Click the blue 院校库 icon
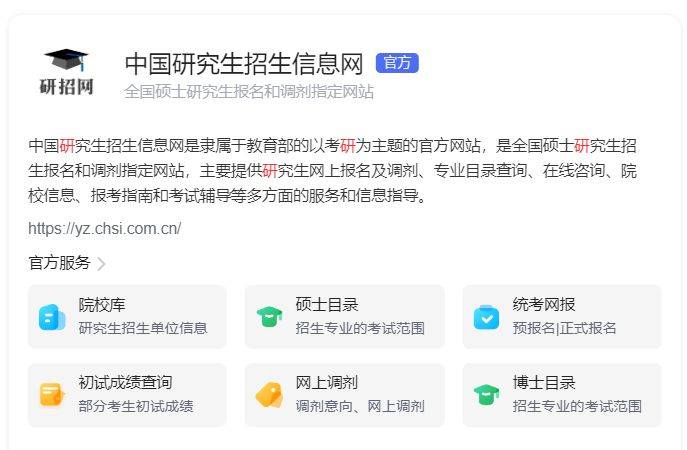687x450 pixels. coord(52,317)
